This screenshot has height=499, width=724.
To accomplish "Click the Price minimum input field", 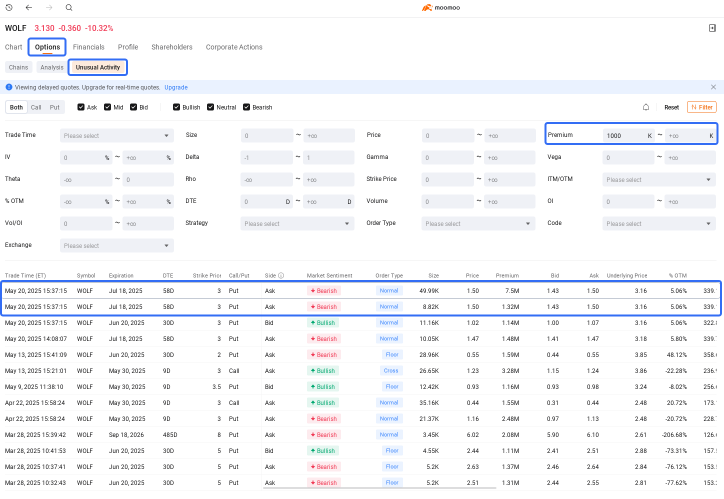I will coord(448,136).
